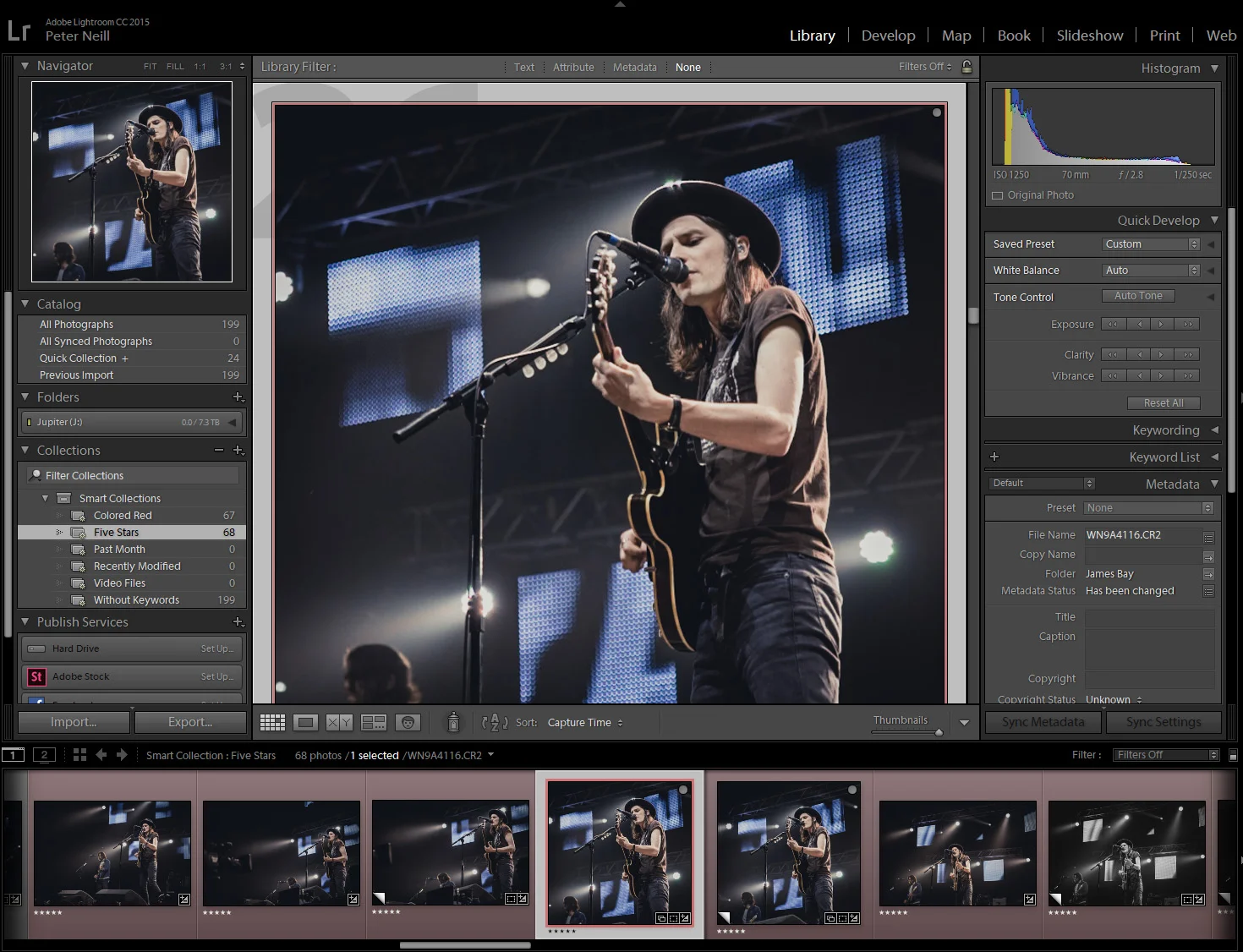Remove collection with Collections minus icon
The image size is (1243, 952).
click(x=219, y=451)
